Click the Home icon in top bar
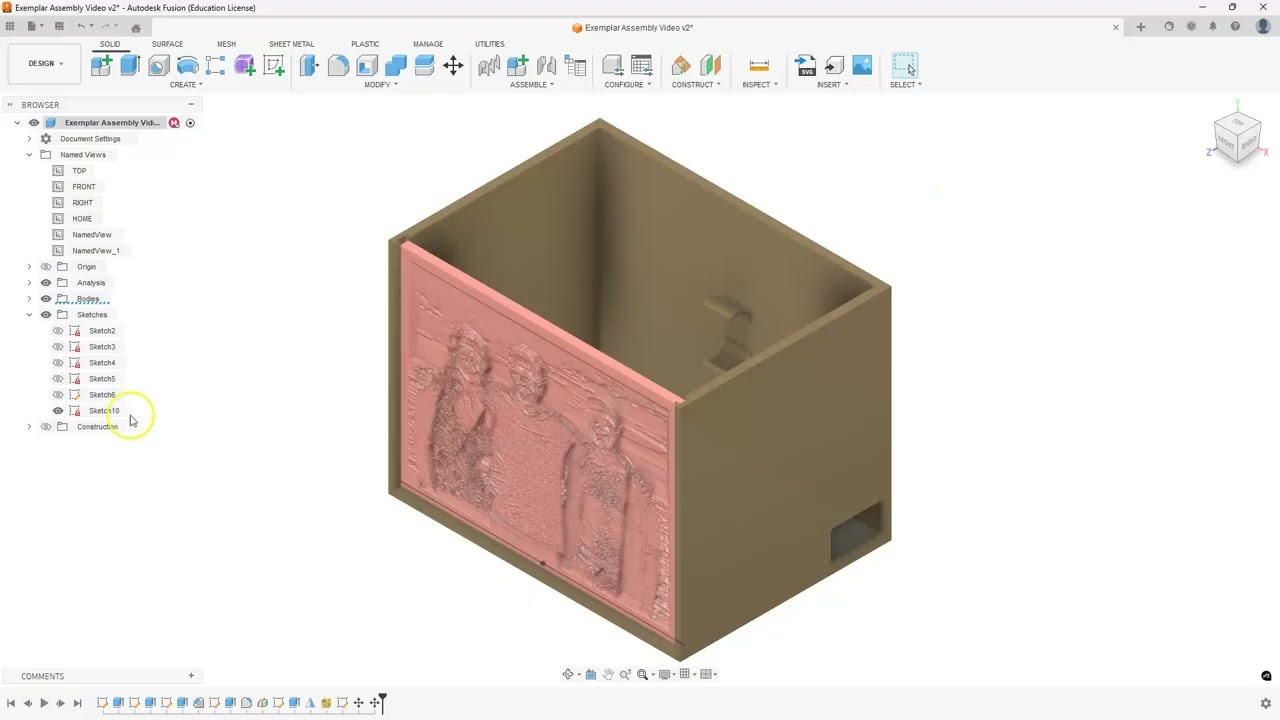The image size is (1280, 720). pyautogui.click(x=136, y=27)
